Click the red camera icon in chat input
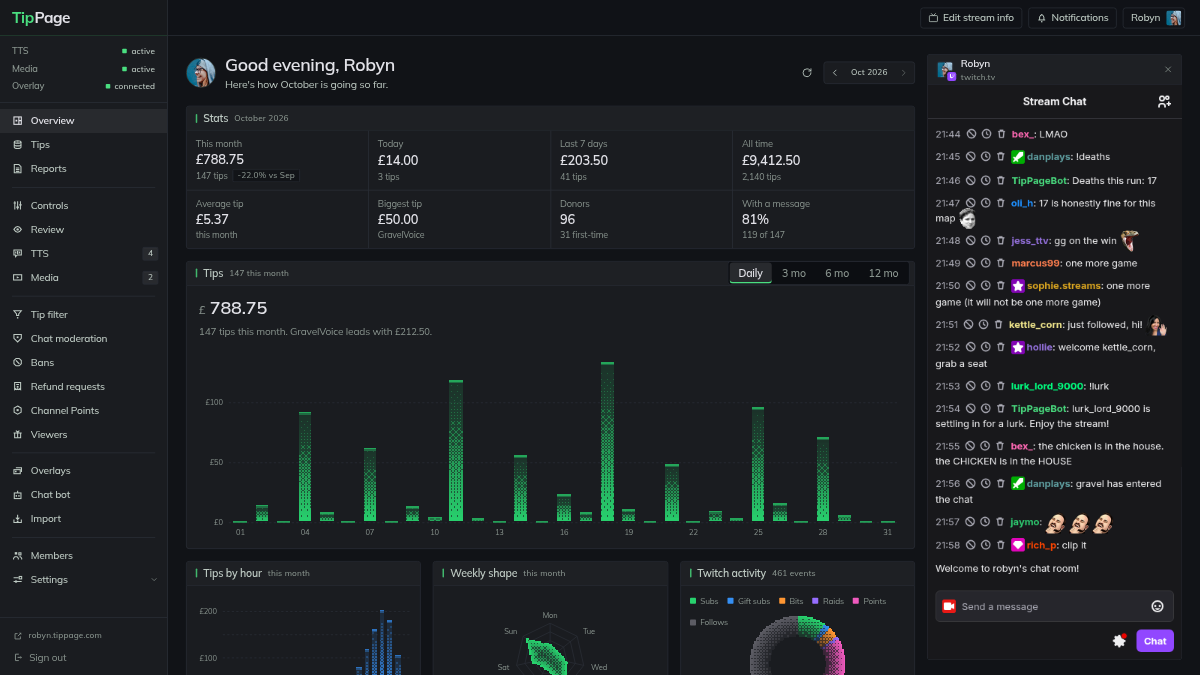 pos(949,606)
